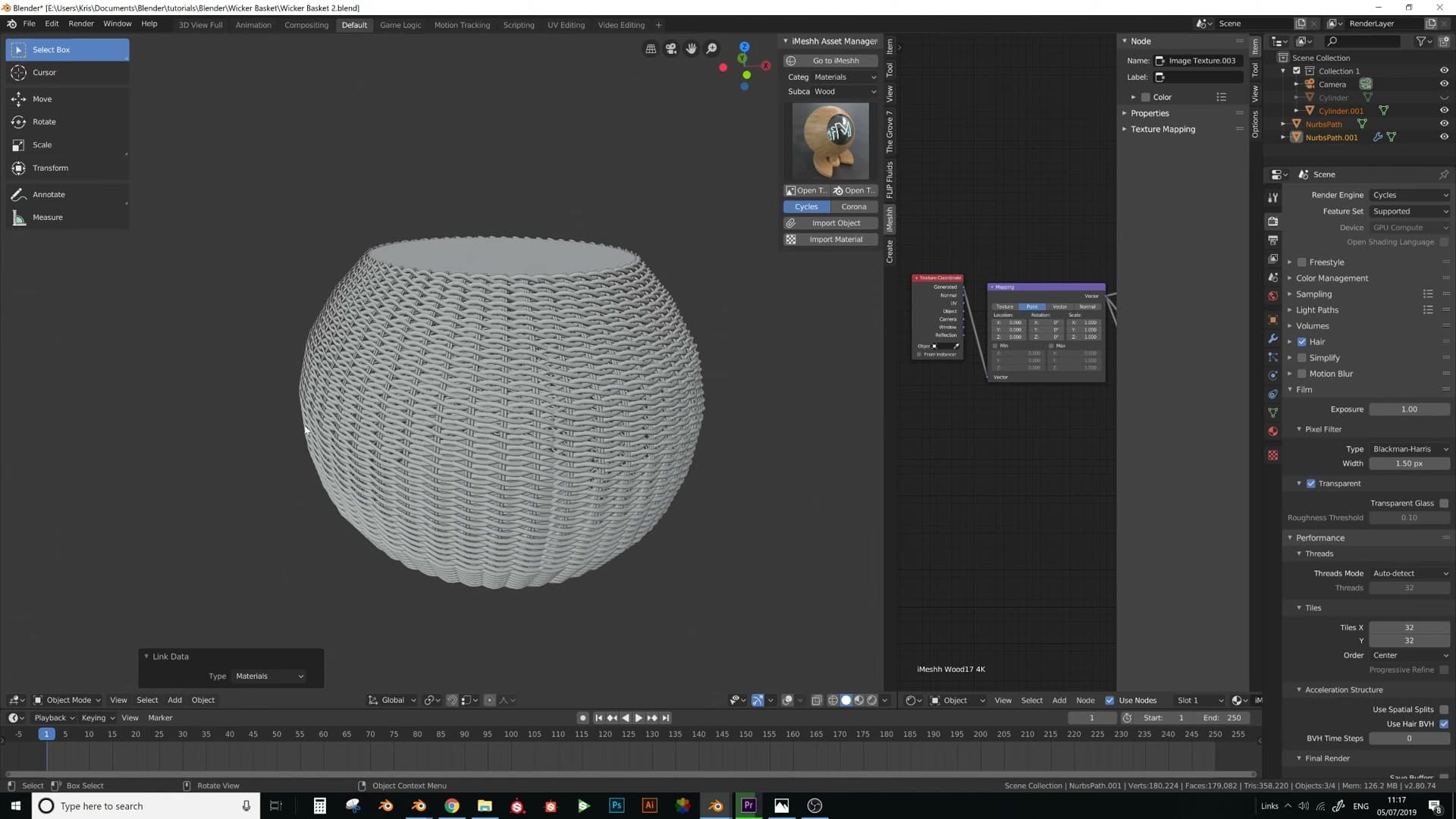Switch to the Animation workspace tab
Viewport: 1456px width, 819px height.
coord(253,25)
